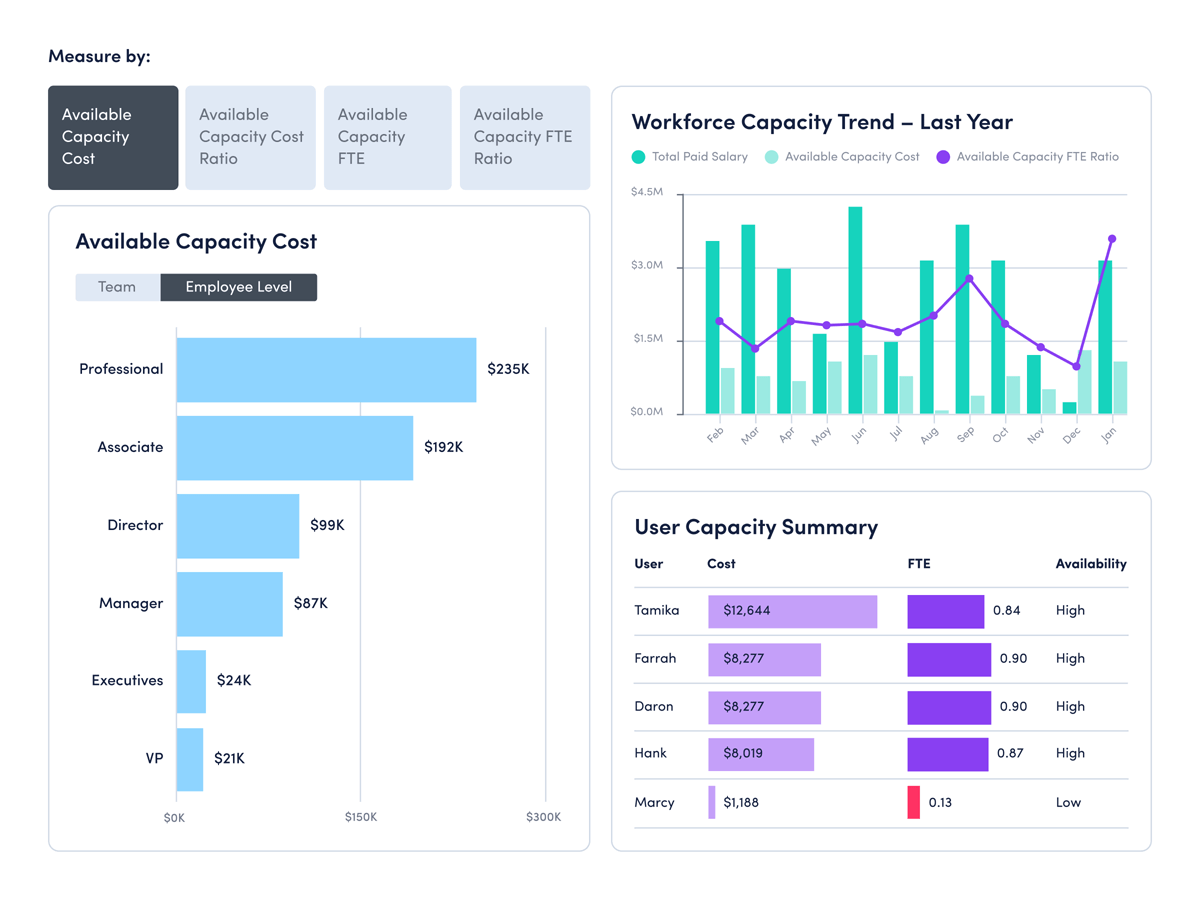
Task: Click Marcy's red FTE bar
Action: (x=912, y=803)
